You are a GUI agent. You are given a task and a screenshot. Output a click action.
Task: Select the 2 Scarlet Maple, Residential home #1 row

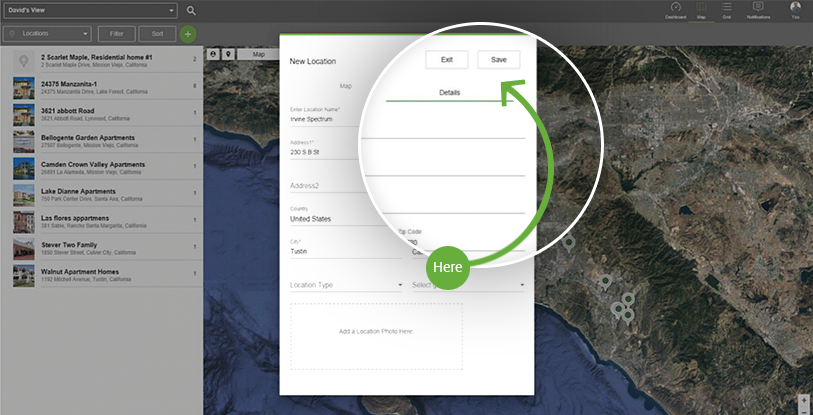click(x=106, y=61)
